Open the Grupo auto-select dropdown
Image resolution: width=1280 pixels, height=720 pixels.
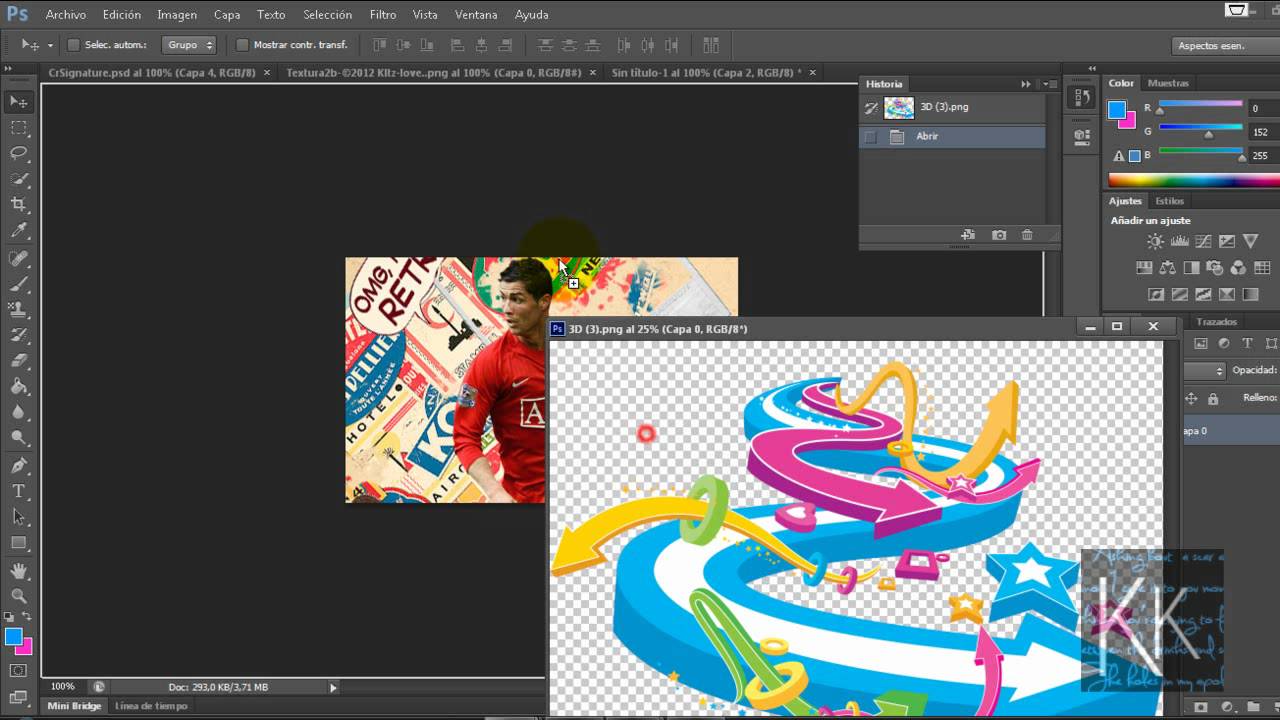point(189,45)
